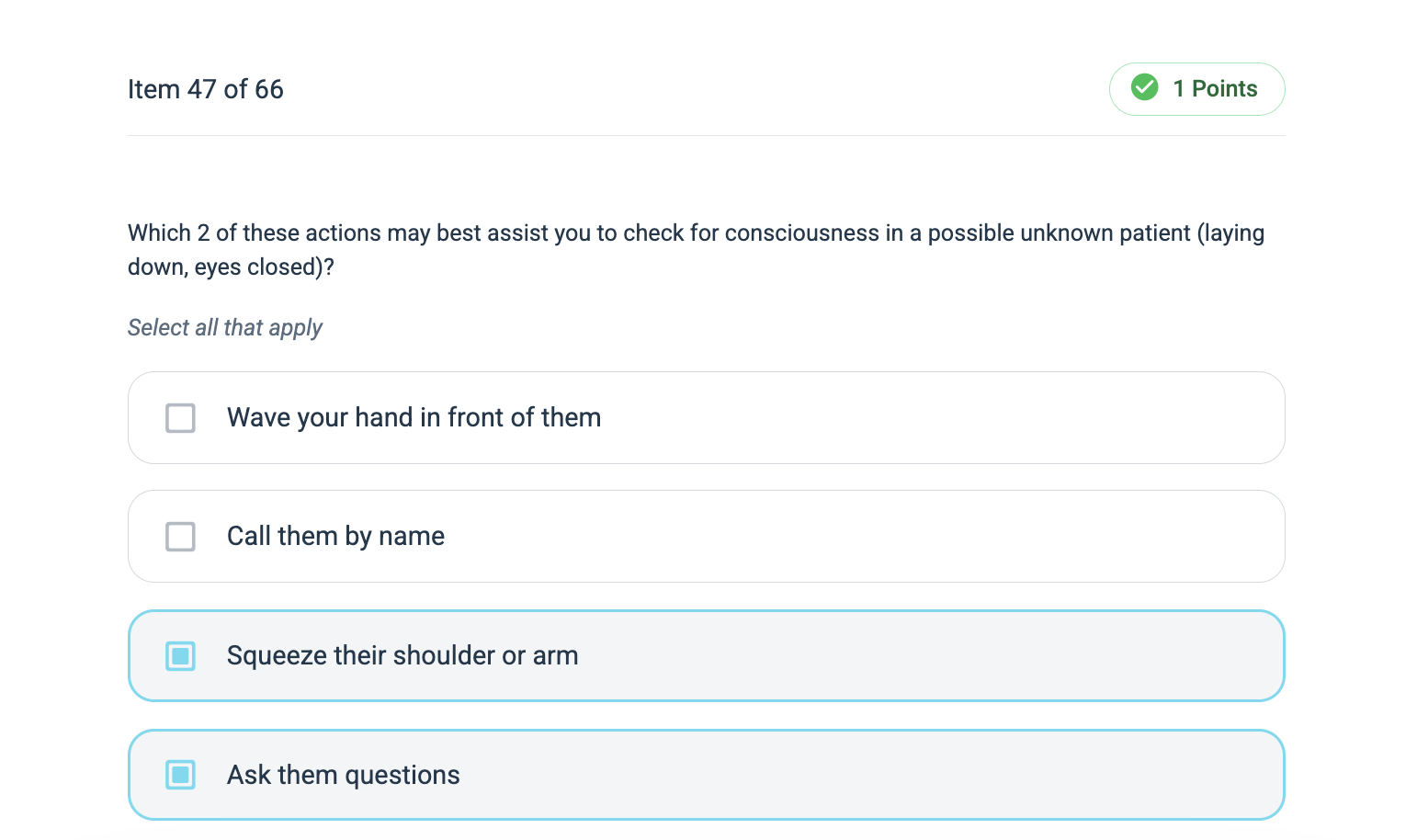1417x840 pixels.
Task: Select the 'Call them by name' label text
Action: pyautogui.click(x=335, y=537)
